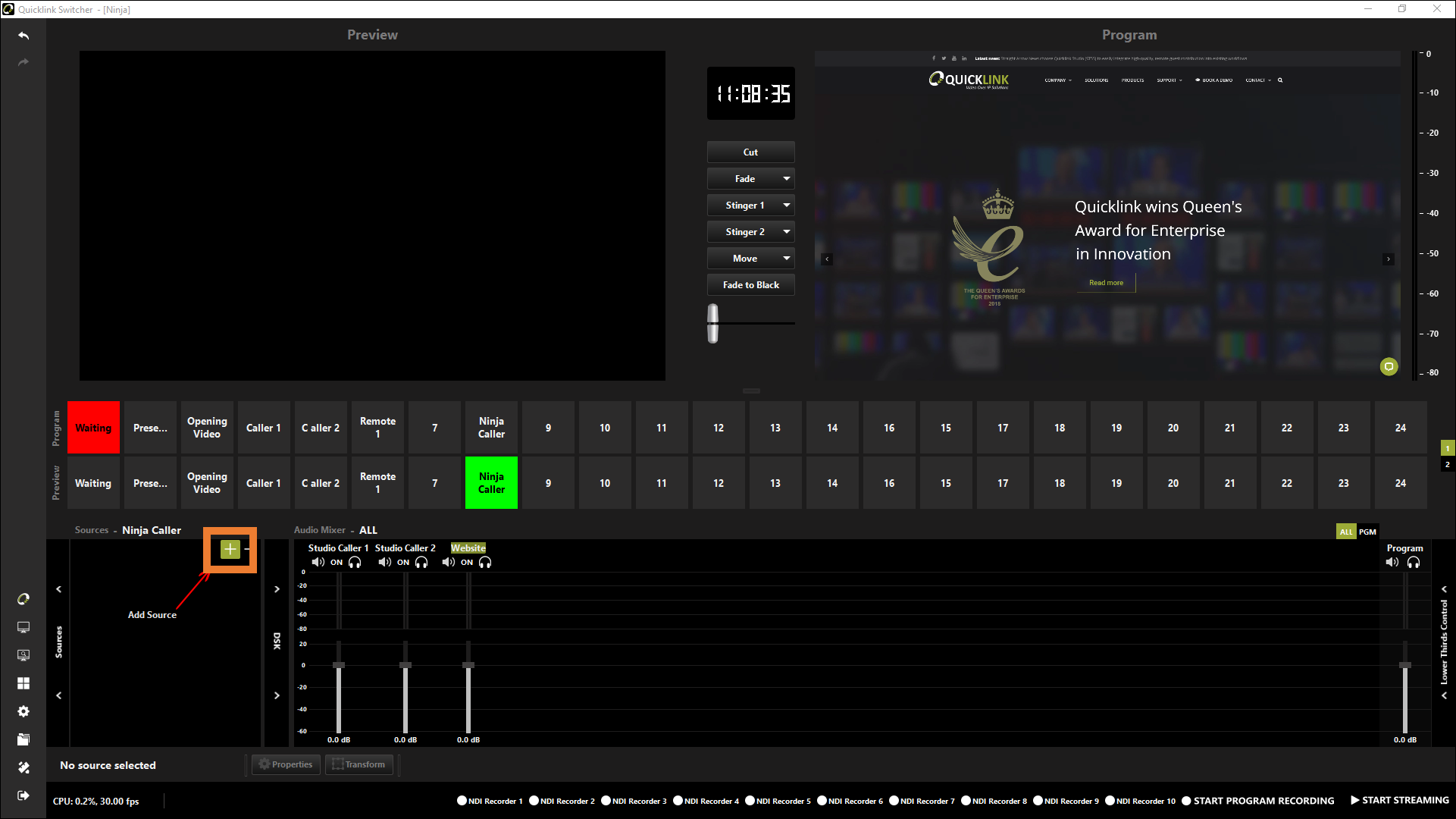Open settings gear icon in left sidebar
The image size is (1456, 819).
pyautogui.click(x=23, y=711)
